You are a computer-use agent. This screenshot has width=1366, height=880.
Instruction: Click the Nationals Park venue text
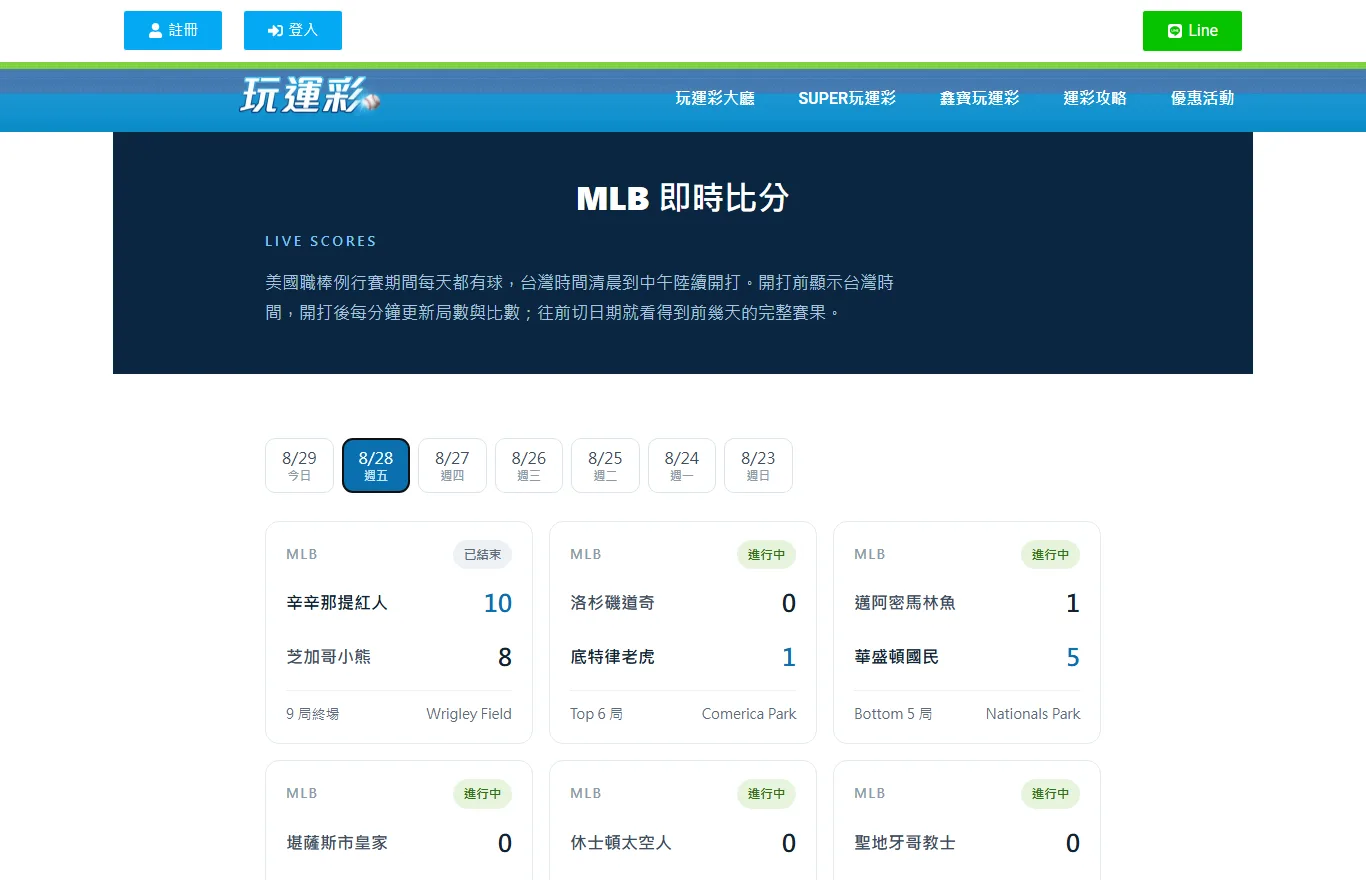[x=1033, y=714]
